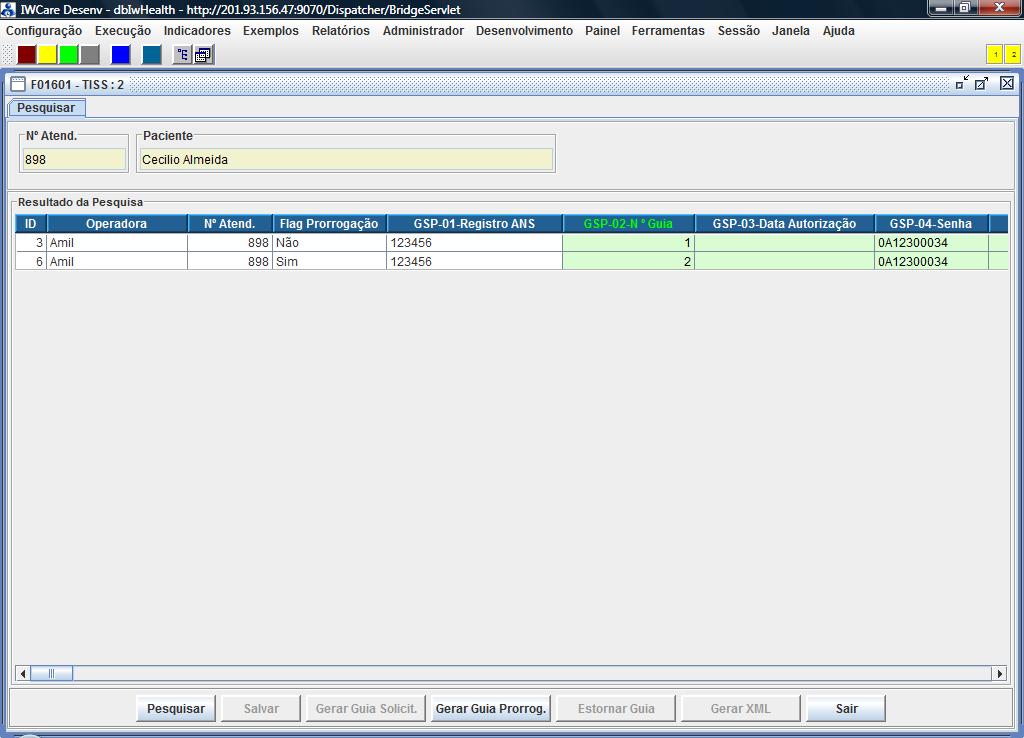The image size is (1024, 738).
Task: Open the Relatórios menu
Action: tap(341, 31)
